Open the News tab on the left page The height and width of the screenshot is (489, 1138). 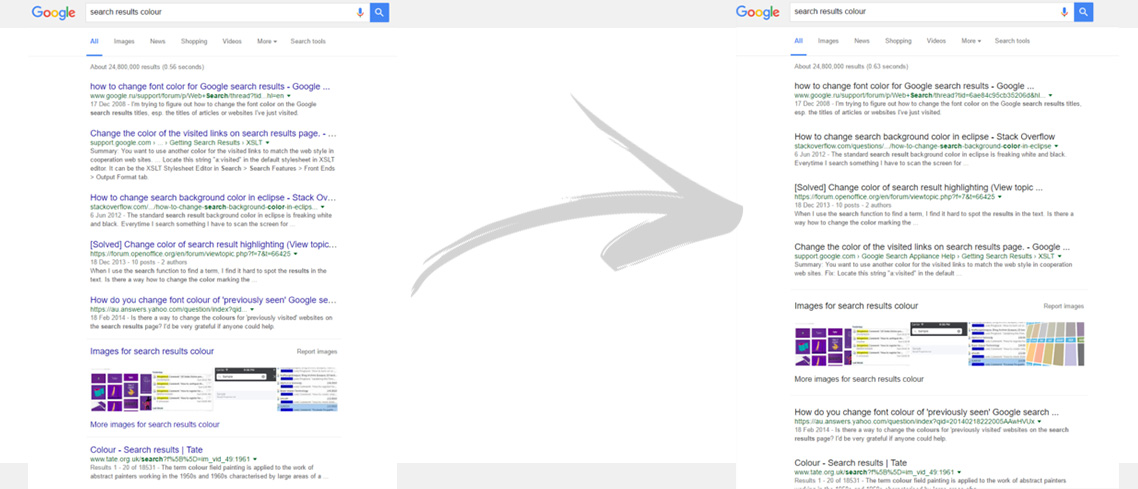click(x=157, y=41)
